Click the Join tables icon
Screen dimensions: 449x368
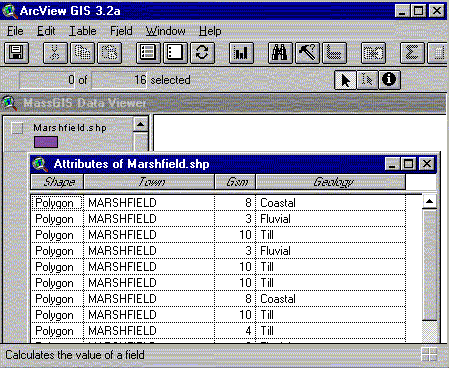coord(373,53)
